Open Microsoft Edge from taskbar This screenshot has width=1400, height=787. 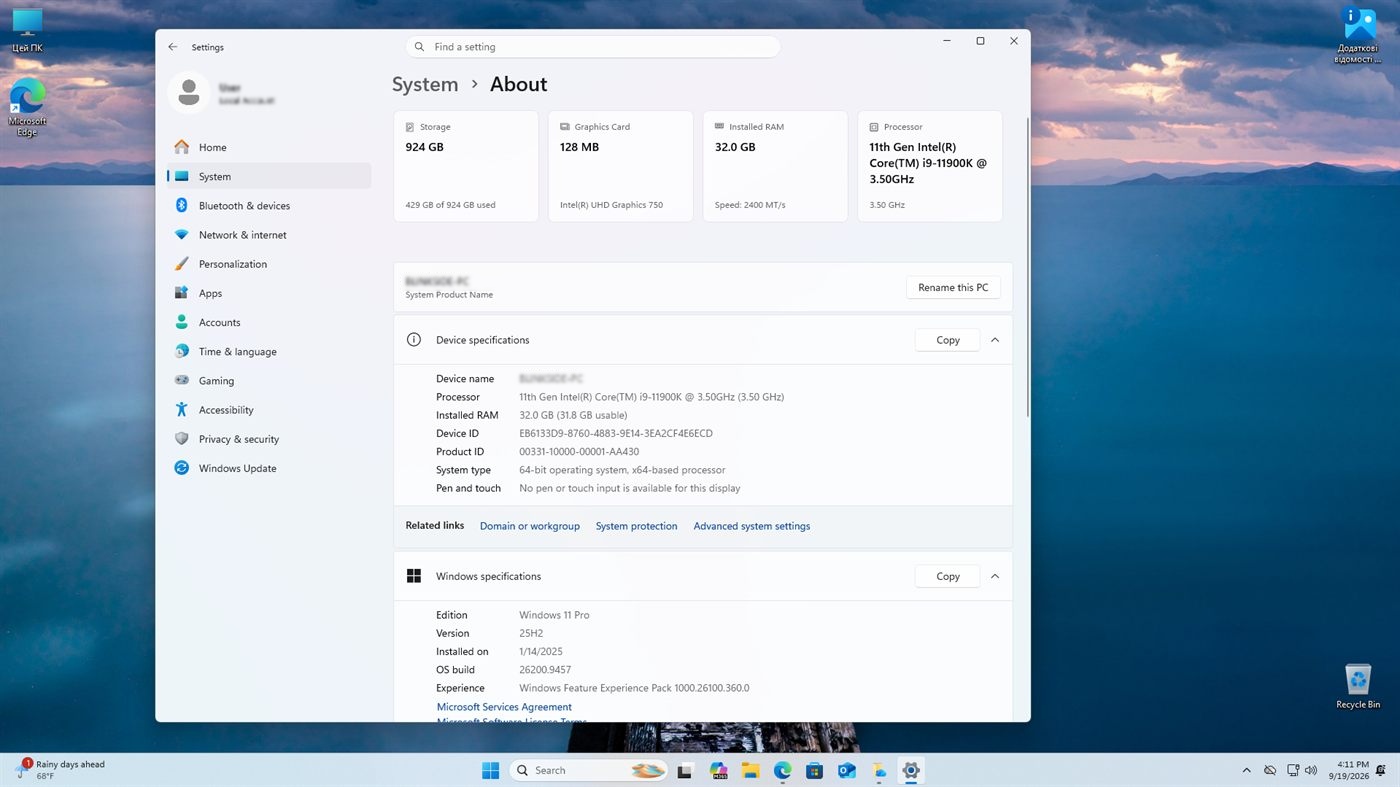pos(782,770)
